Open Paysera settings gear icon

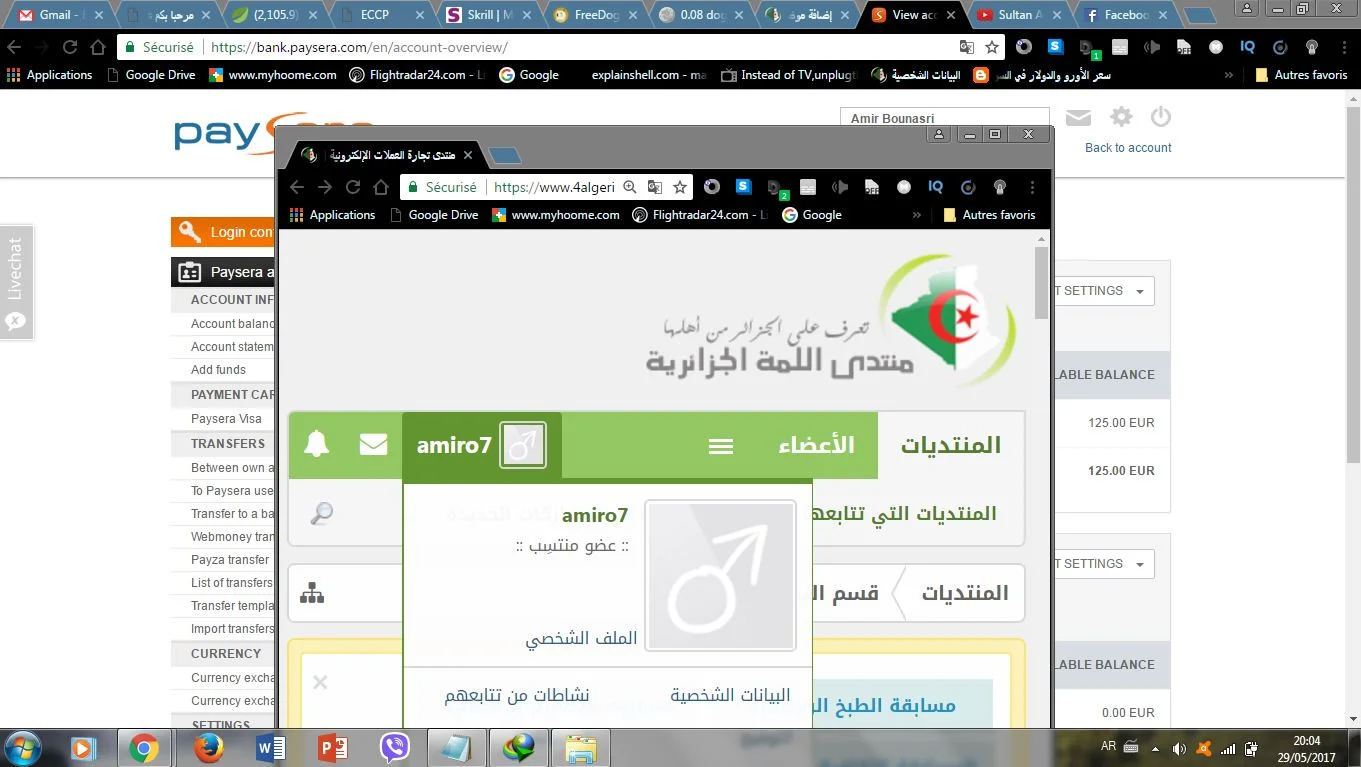pyautogui.click(x=1121, y=117)
